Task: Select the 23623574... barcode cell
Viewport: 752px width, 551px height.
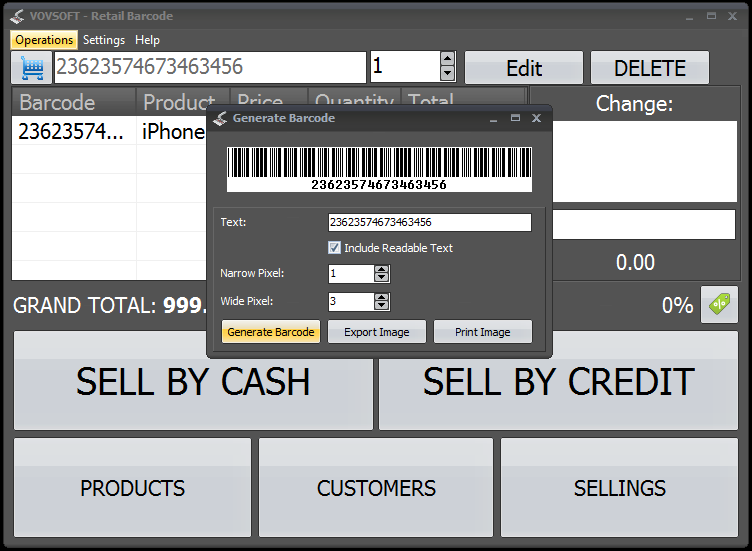Action: click(x=74, y=131)
